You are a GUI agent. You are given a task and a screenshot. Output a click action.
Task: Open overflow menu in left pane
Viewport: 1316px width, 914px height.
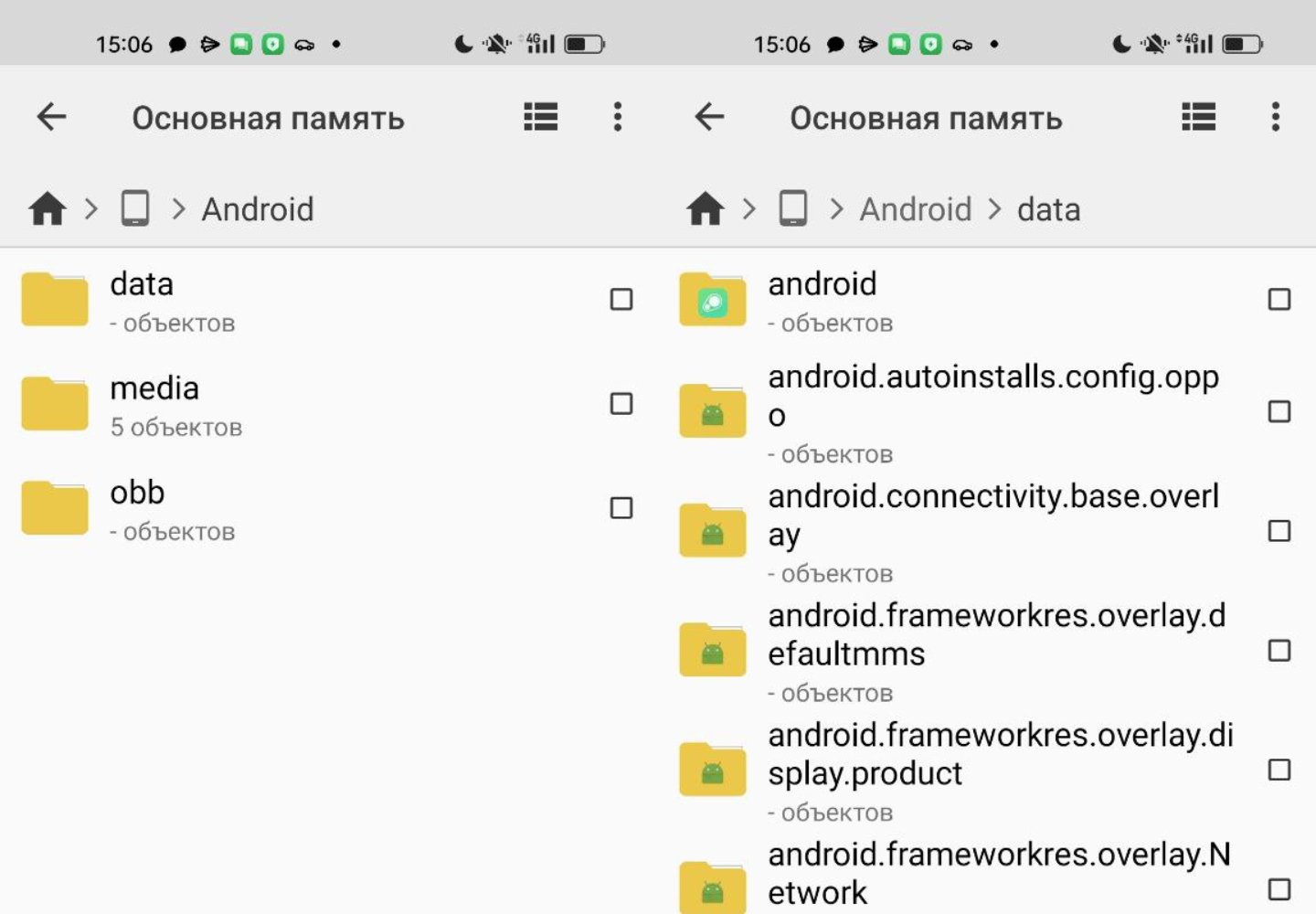pyautogui.click(x=618, y=117)
